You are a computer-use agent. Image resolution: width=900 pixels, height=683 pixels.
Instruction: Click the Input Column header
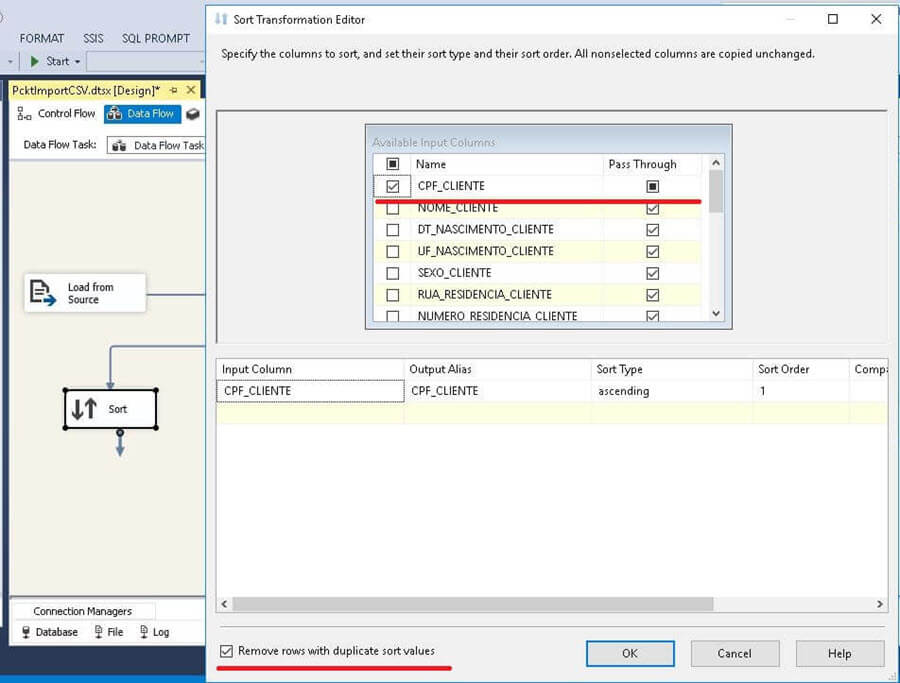click(310, 369)
